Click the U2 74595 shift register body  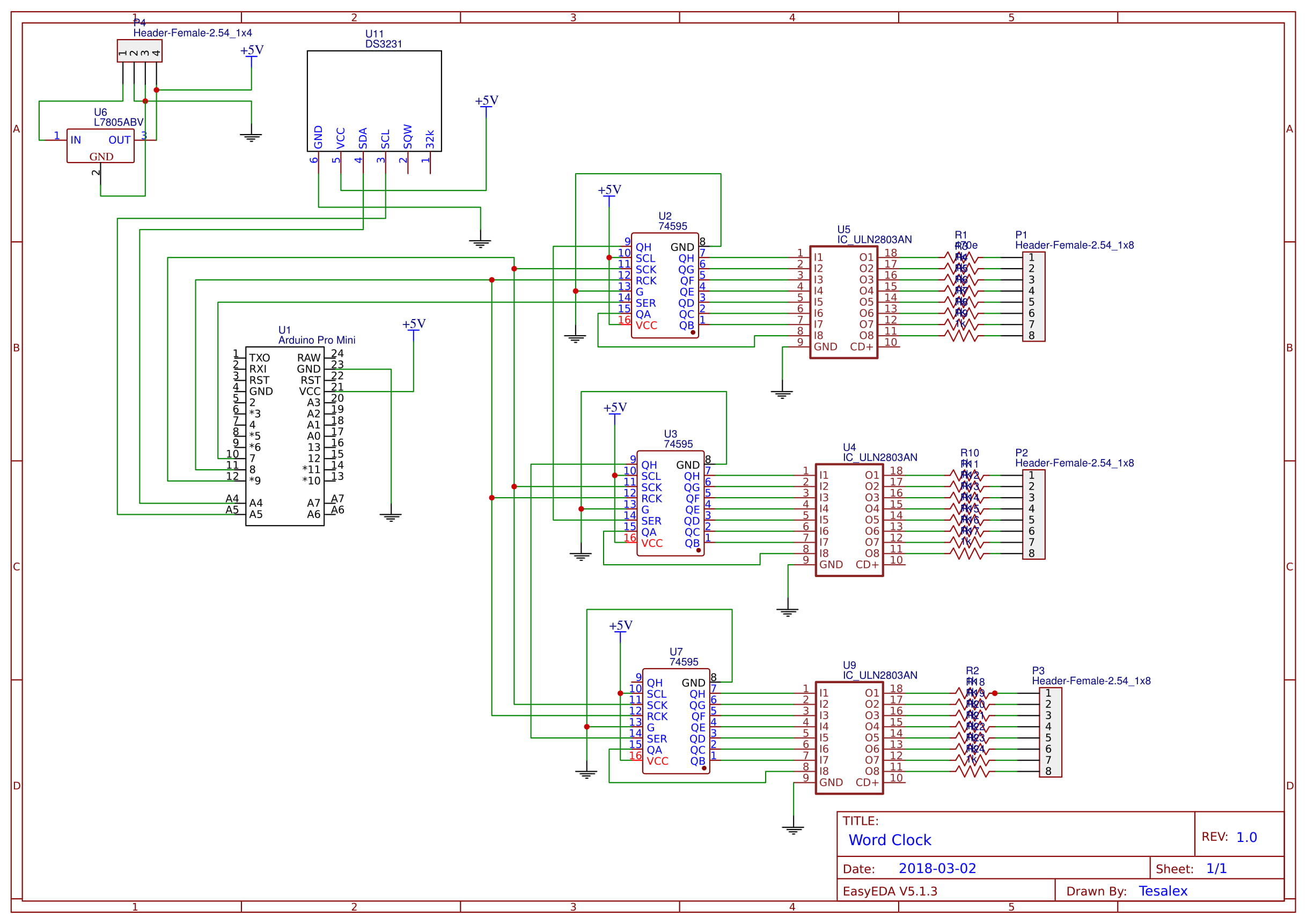click(664, 285)
